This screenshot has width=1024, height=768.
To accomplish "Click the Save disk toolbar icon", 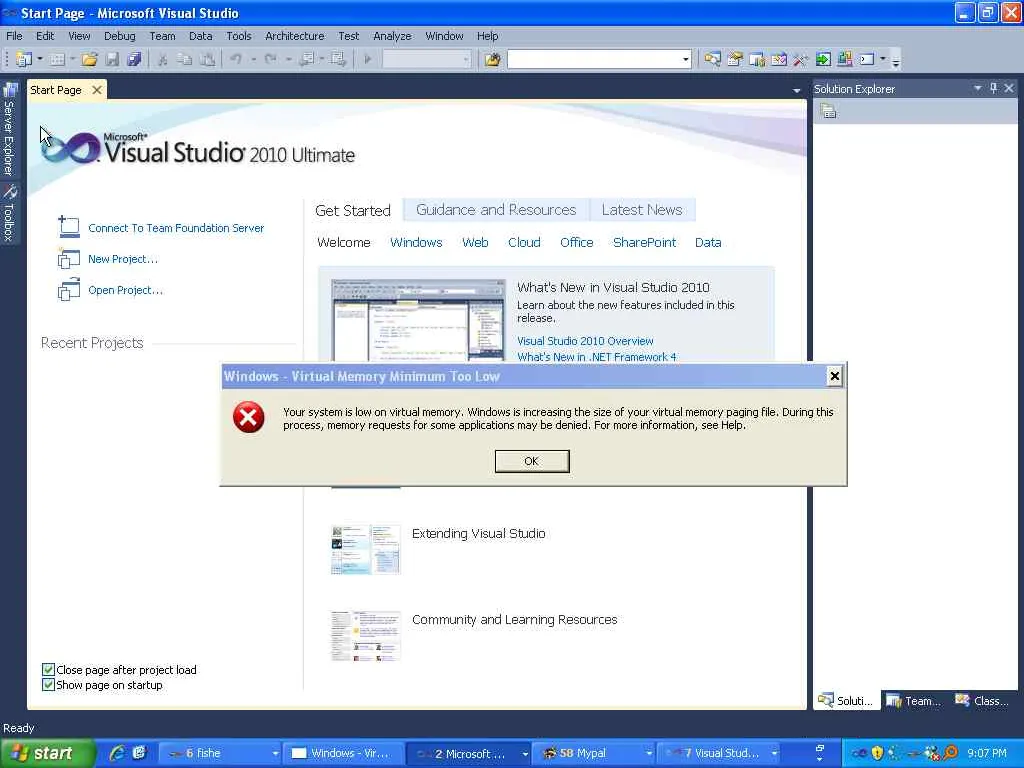I will click(x=112, y=59).
